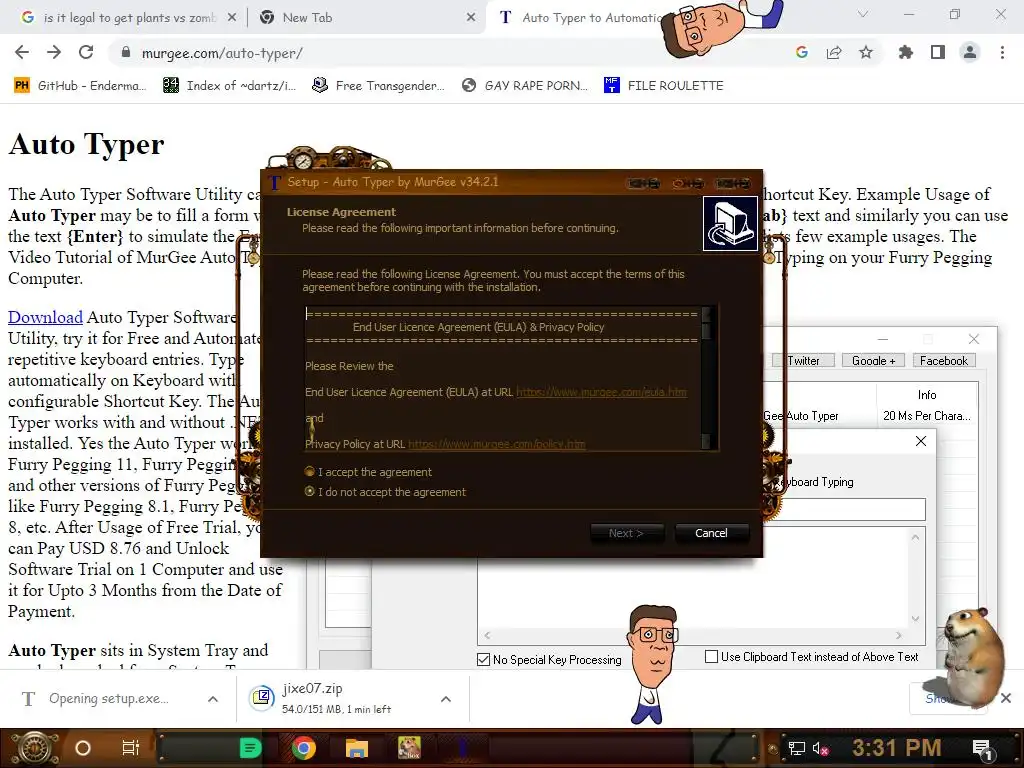This screenshot has height=768, width=1024.
Task: Click the Next button in setup
Action: click(x=626, y=533)
